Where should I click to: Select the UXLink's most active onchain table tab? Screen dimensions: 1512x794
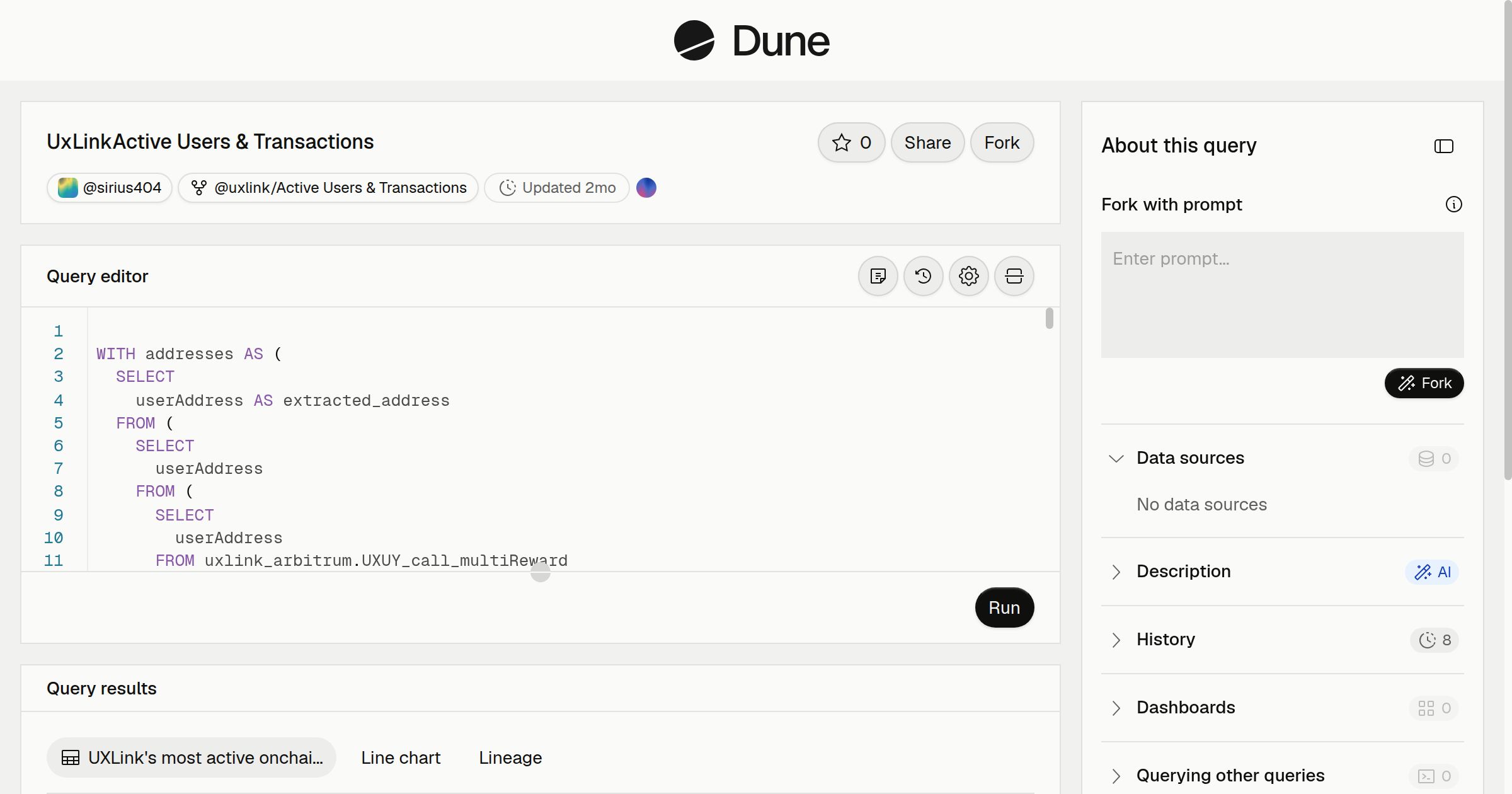(192, 757)
